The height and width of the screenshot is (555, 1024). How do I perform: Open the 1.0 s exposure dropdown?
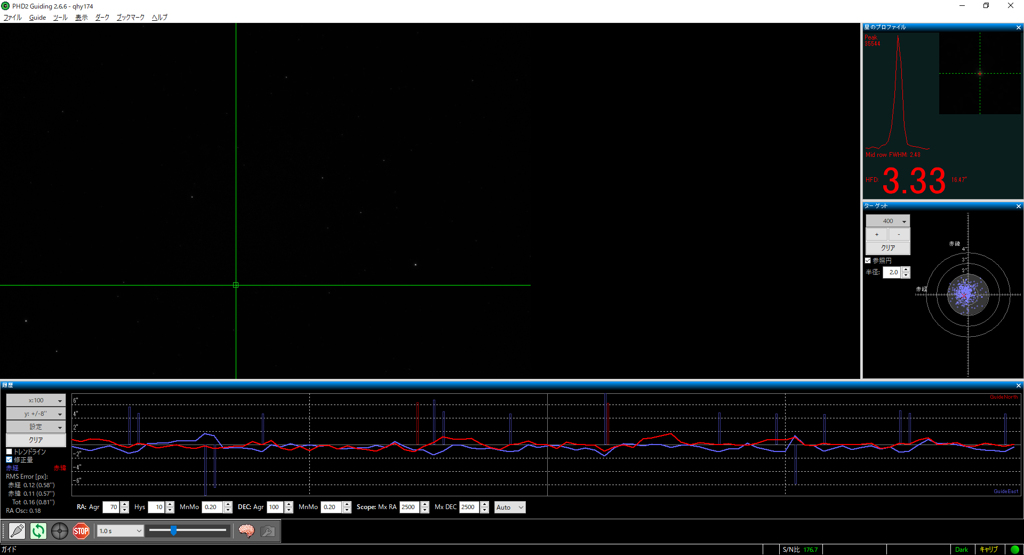pyautogui.click(x=120, y=531)
